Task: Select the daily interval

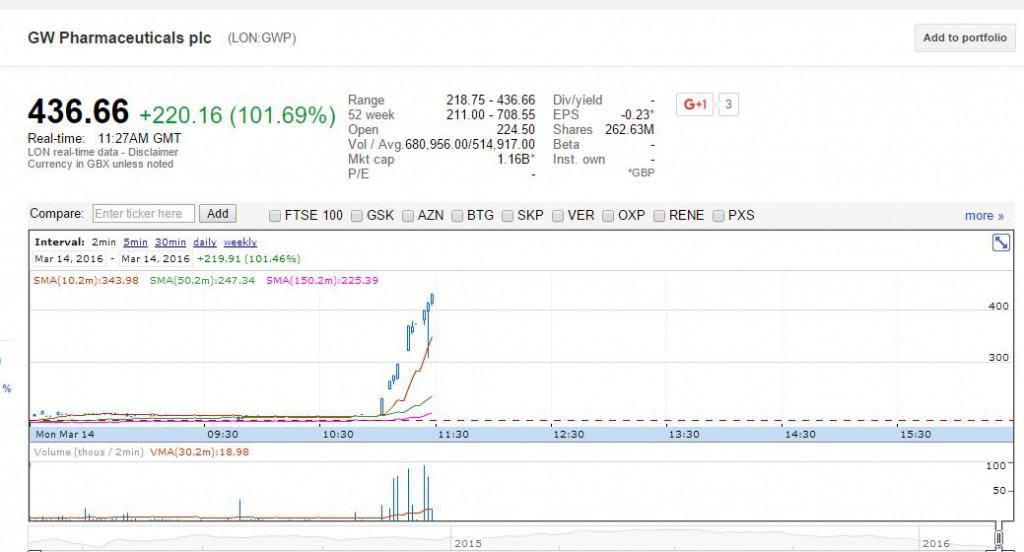Action: (204, 242)
